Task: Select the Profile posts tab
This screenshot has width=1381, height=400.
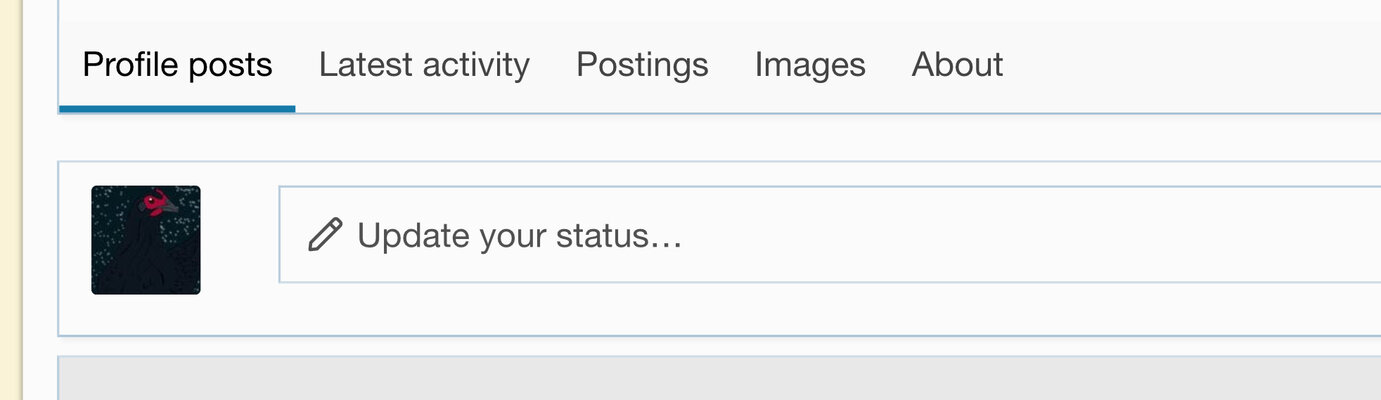Action: [177, 65]
